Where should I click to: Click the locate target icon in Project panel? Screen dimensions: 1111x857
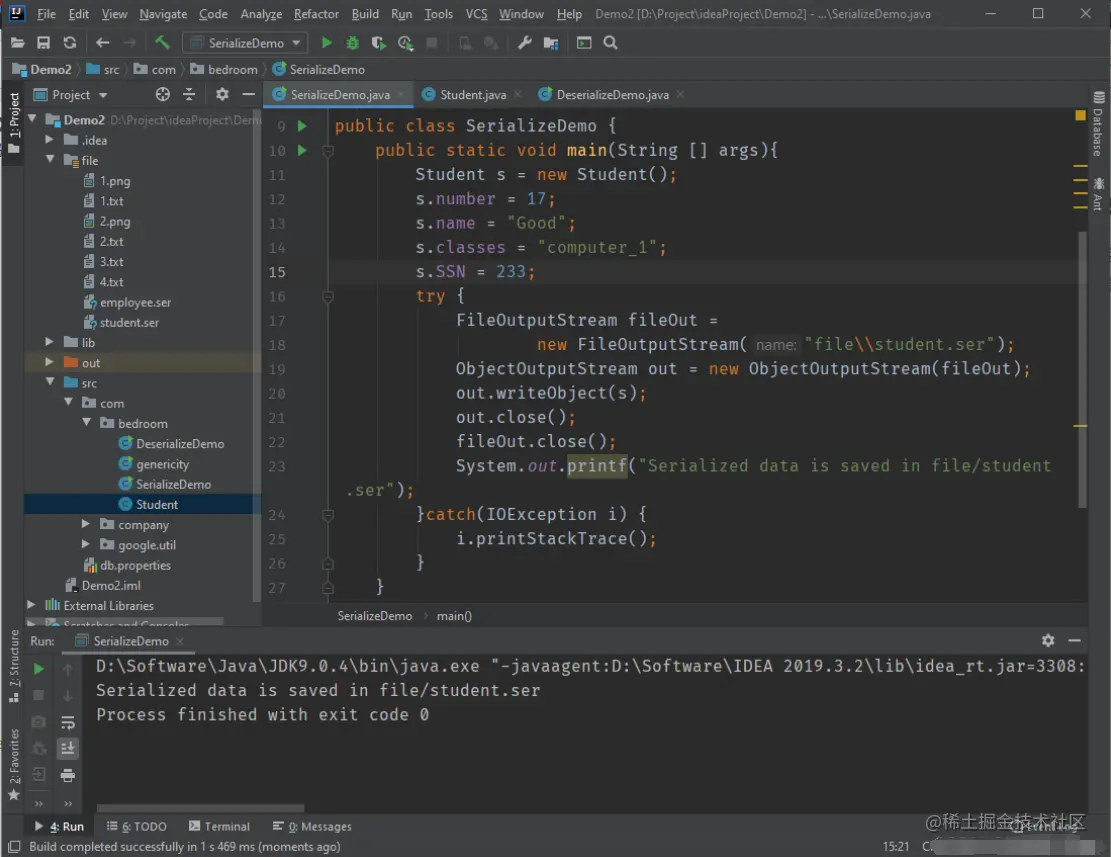click(x=163, y=94)
